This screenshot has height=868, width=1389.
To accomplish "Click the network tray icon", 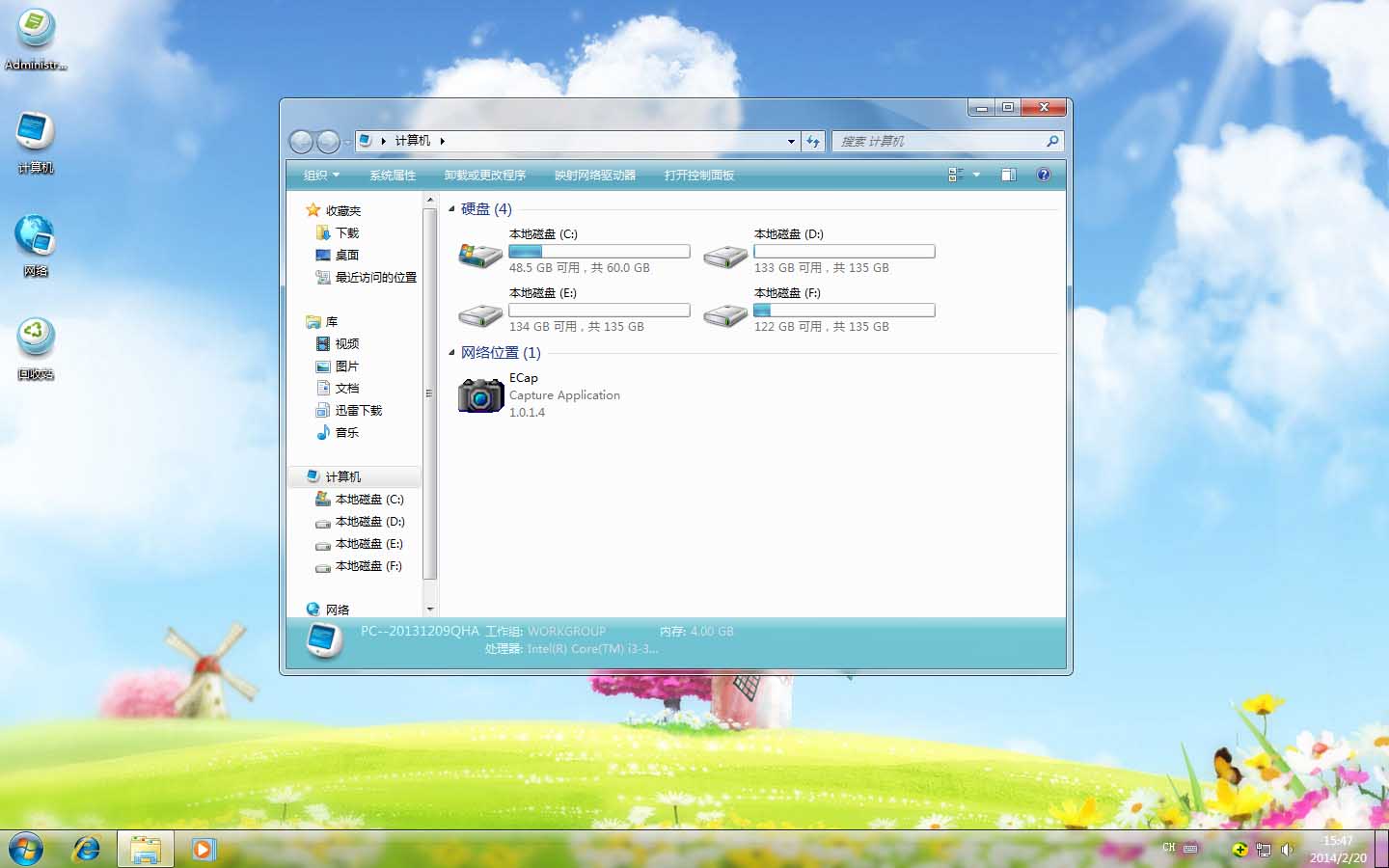I will coord(1264,850).
